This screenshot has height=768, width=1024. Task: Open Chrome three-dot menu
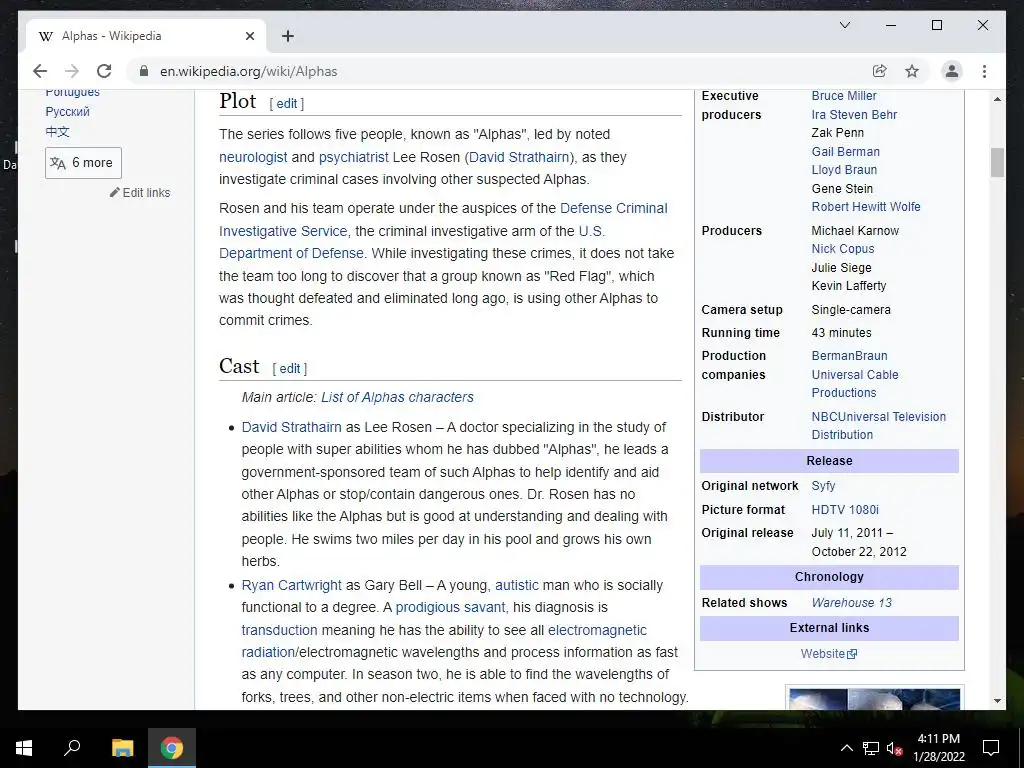point(984,71)
